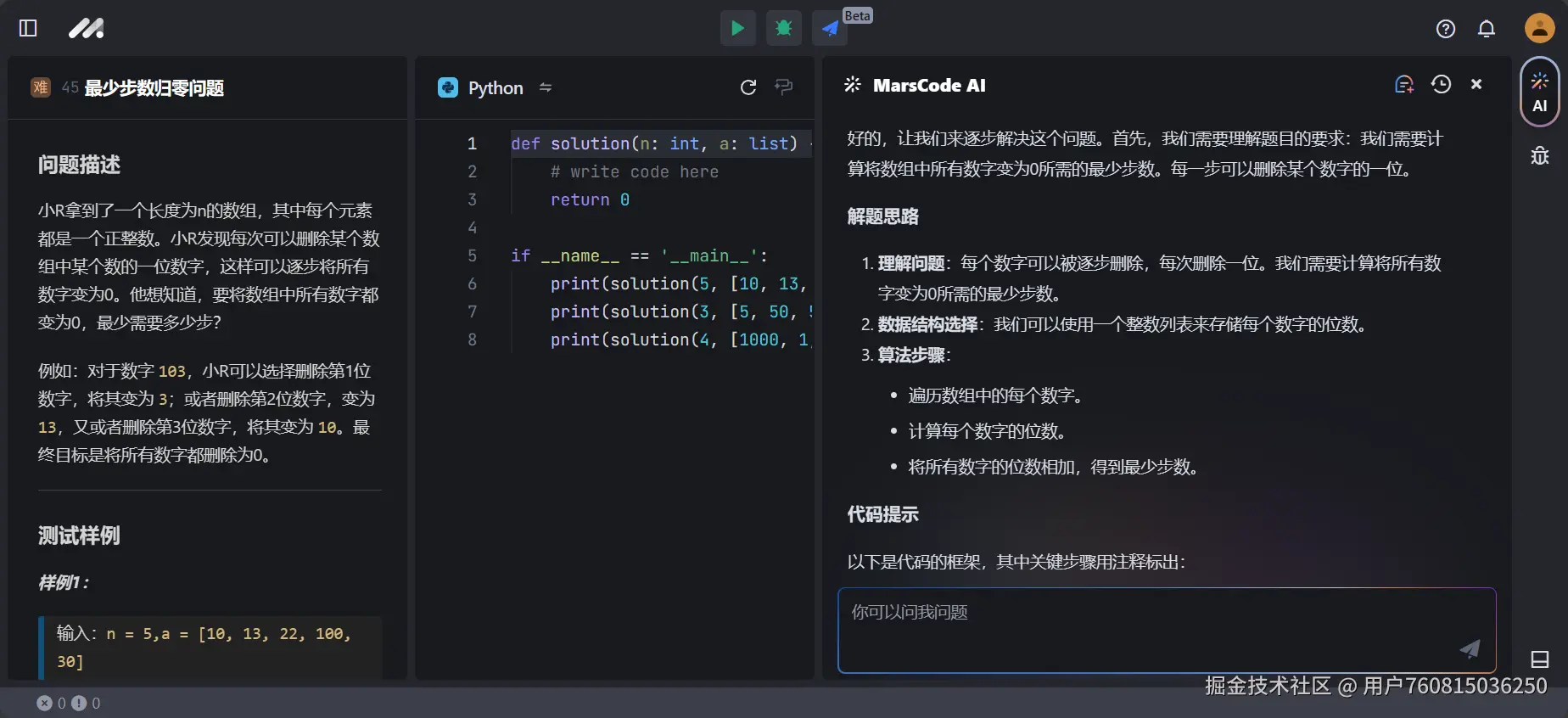Screen dimensions: 1568x718
Task: Click the Python language icon
Action: tap(448, 87)
